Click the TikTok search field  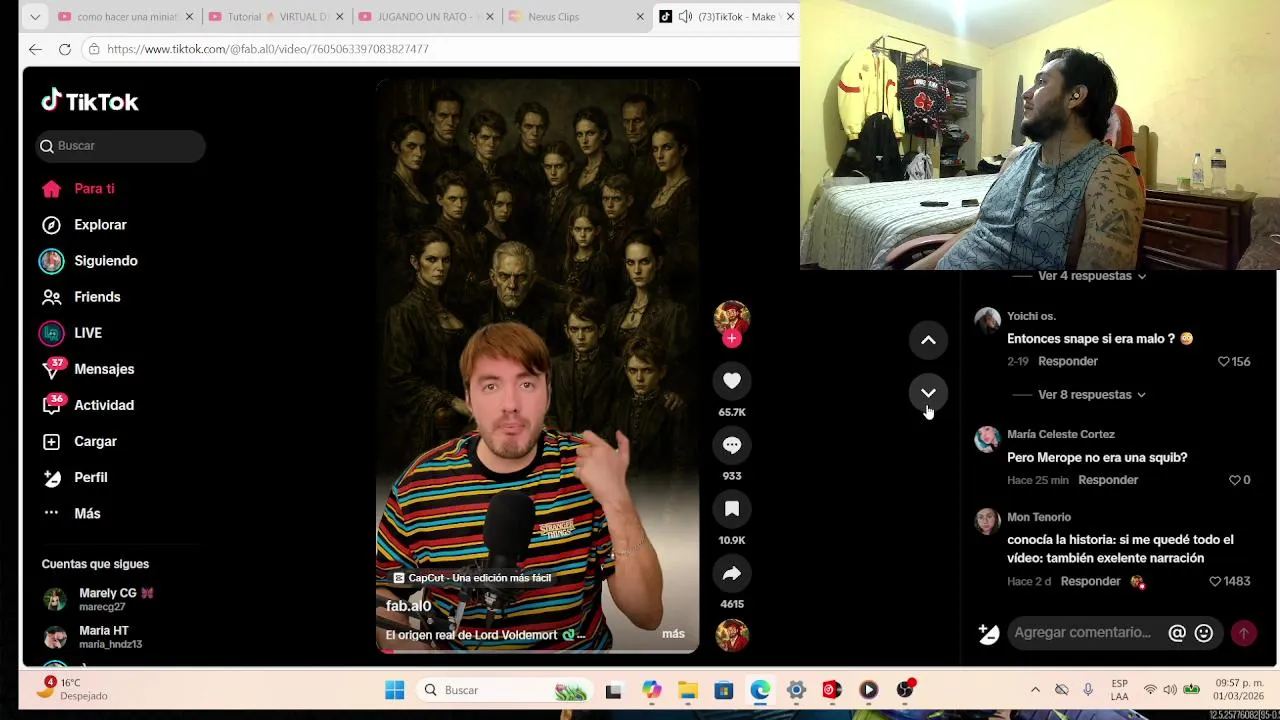coord(120,146)
